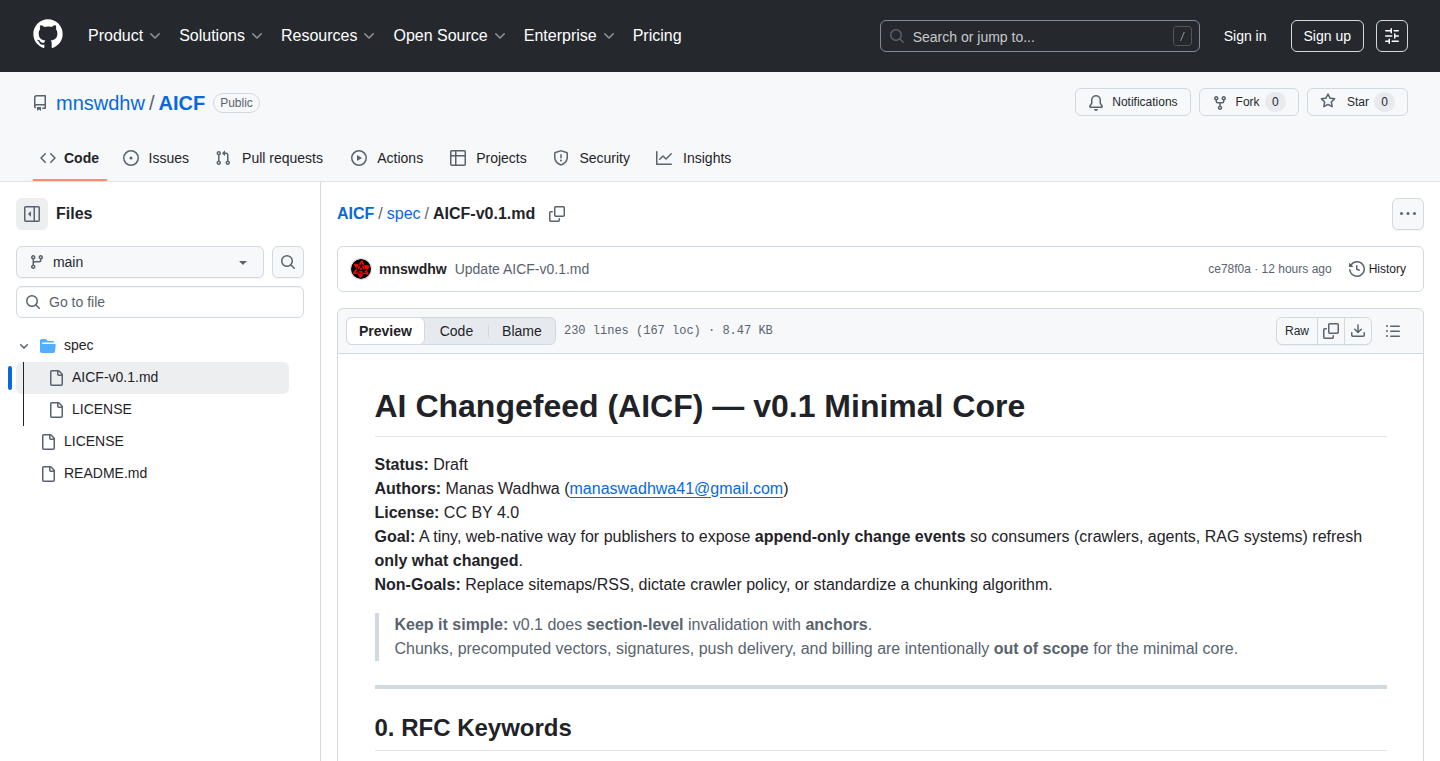Open the main branch dropdown

coord(140,262)
